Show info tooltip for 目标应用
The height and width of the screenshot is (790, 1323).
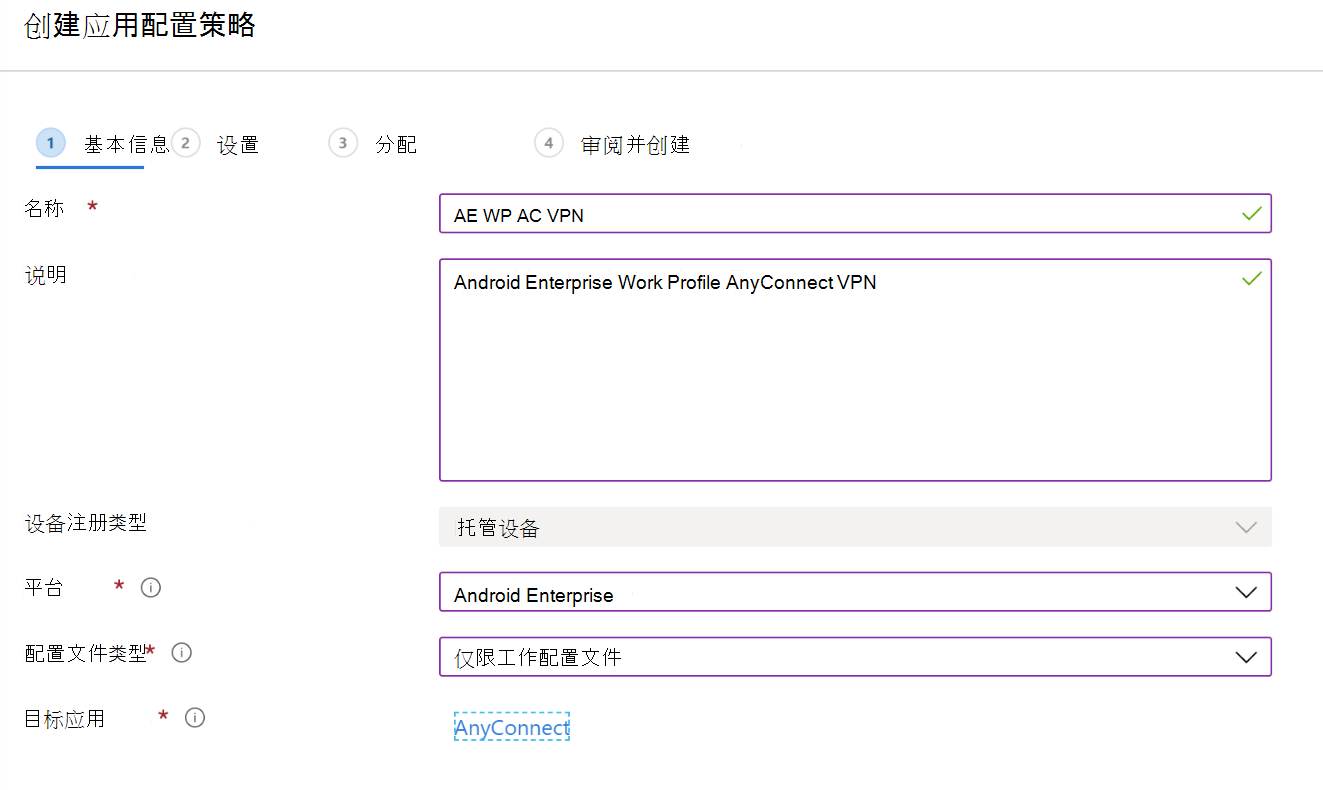(x=195, y=718)
